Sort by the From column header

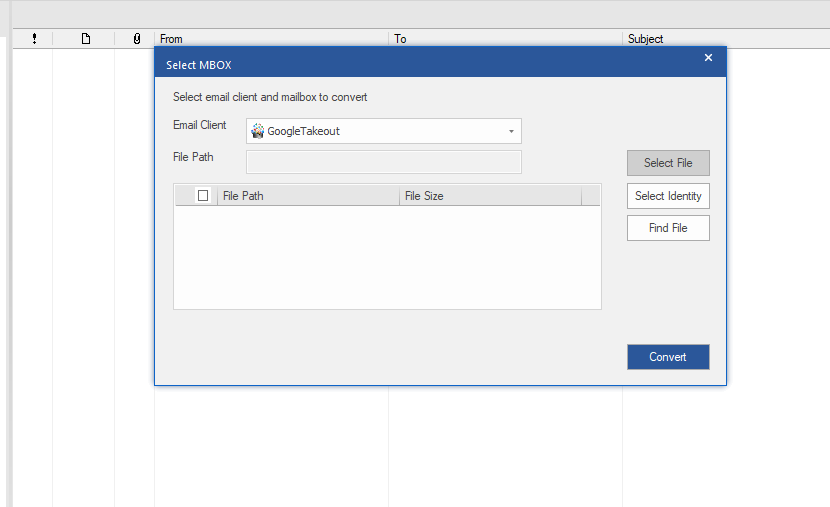click(x=271, y=39)
